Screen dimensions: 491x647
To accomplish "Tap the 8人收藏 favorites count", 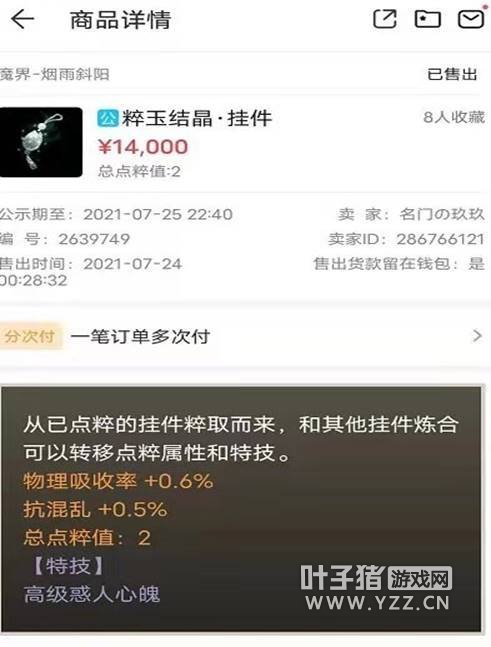I will point(454,117).
